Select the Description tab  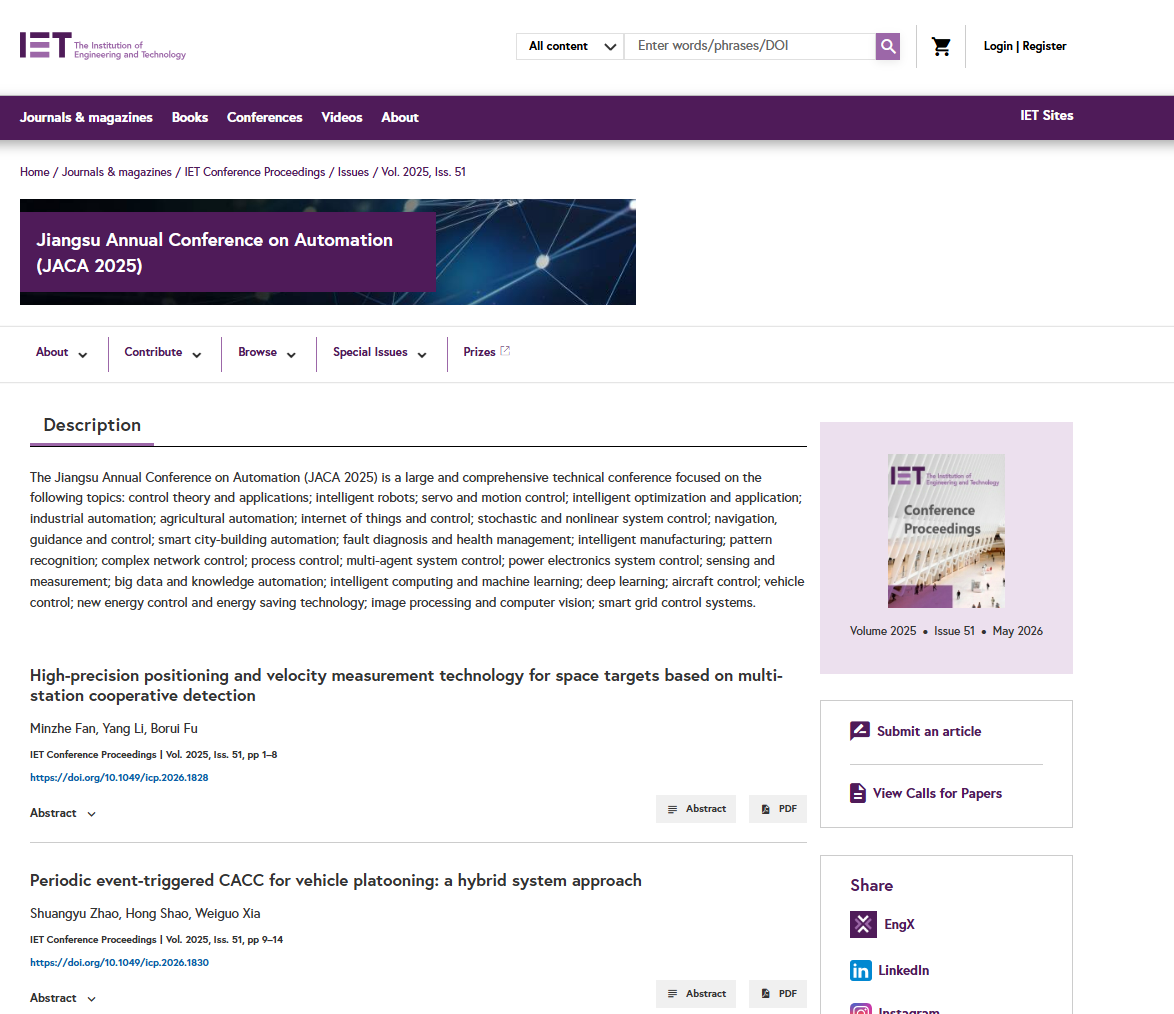[92, 425]
